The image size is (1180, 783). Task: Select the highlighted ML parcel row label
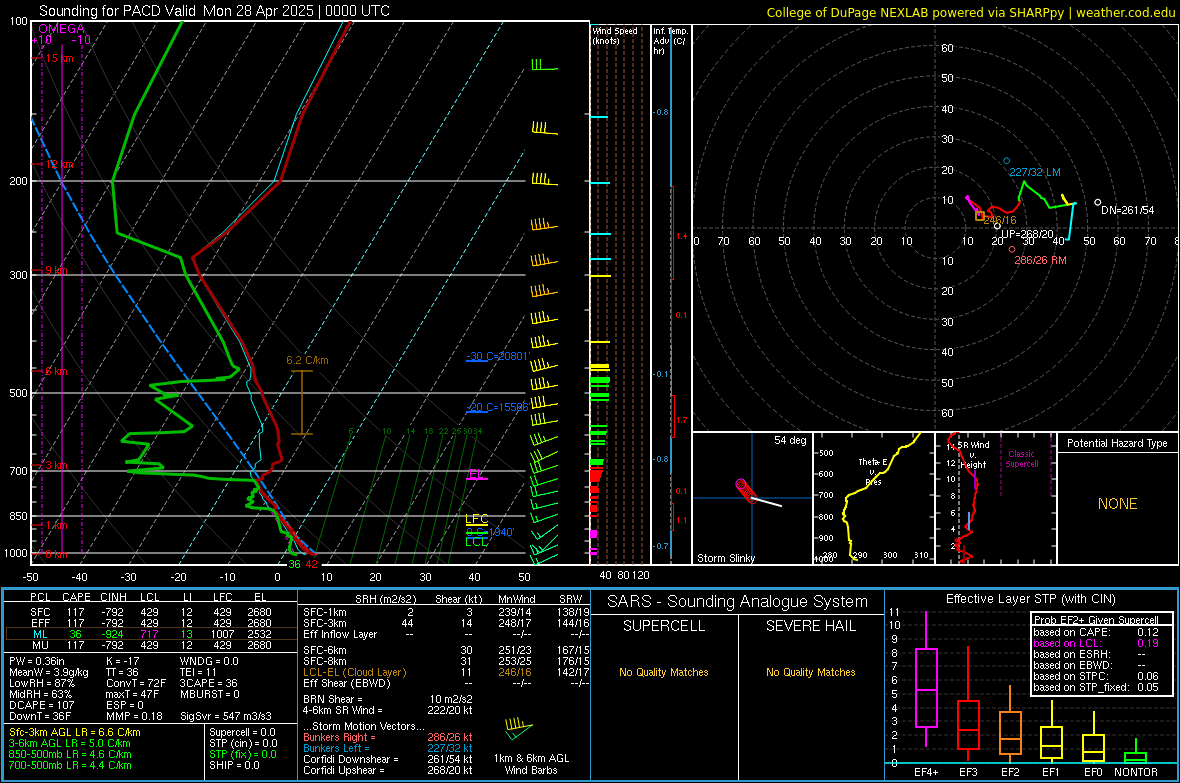click(40, 634)
